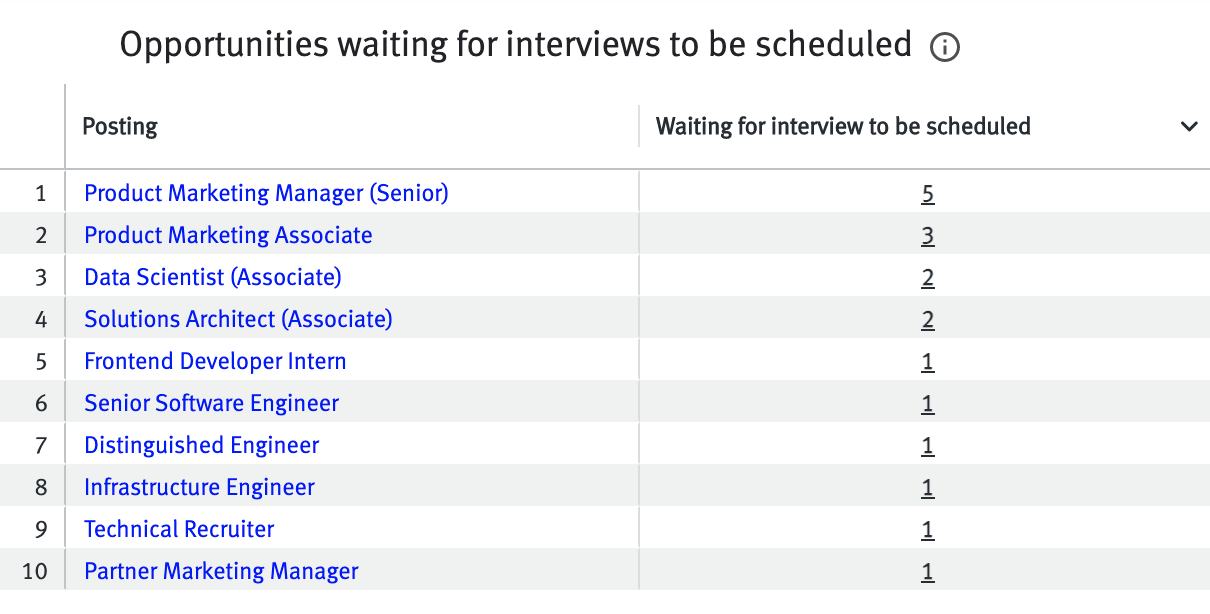Open the Technical Recruiter posting

coord(178,528)
